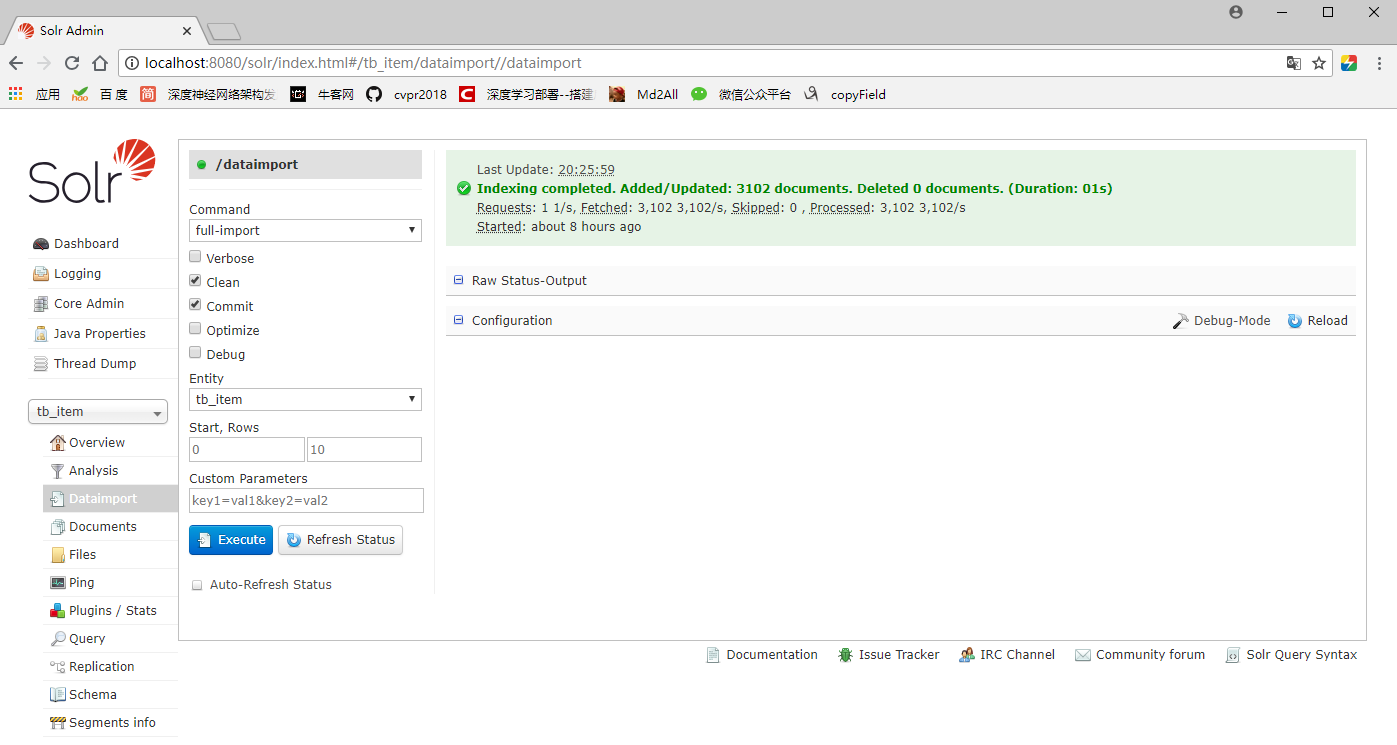1397x745 pixels.
Task: Click the browser home button
Action: pyautogui.click(x=100, y=63)
